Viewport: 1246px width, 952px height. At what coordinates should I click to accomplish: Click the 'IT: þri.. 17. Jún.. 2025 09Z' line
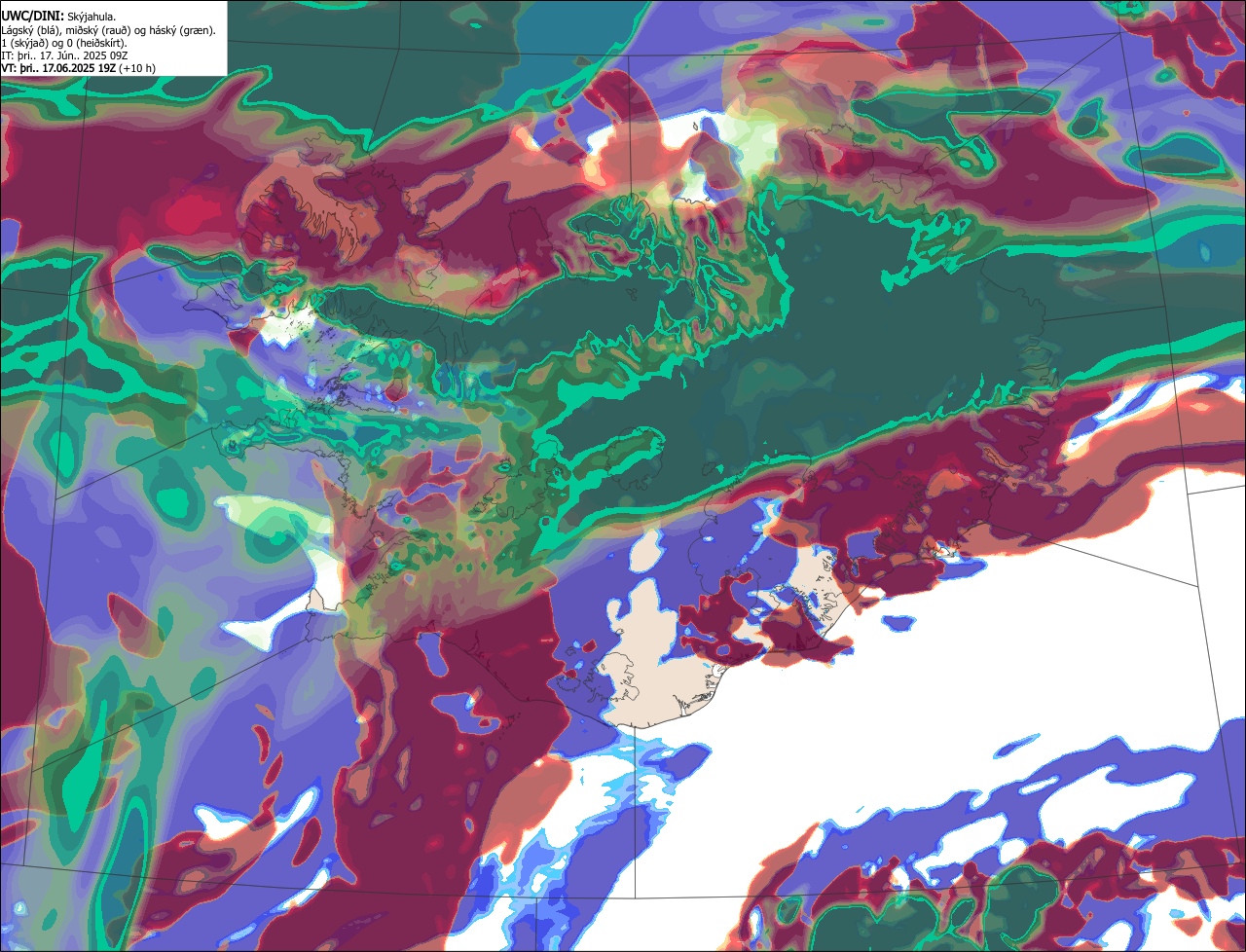pyautogui.click(x=65, y=55)
